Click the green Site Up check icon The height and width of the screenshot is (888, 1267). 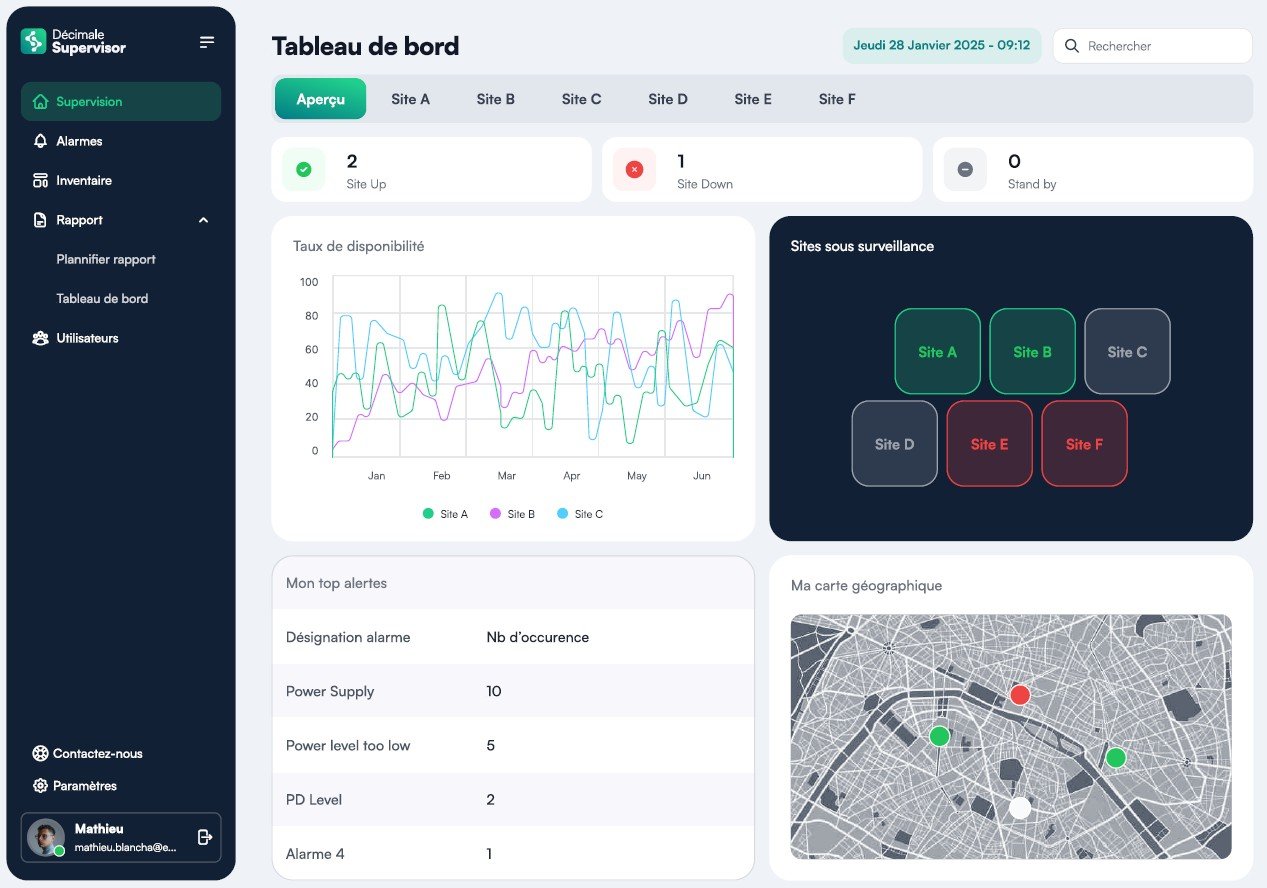[x=304, y=170]
